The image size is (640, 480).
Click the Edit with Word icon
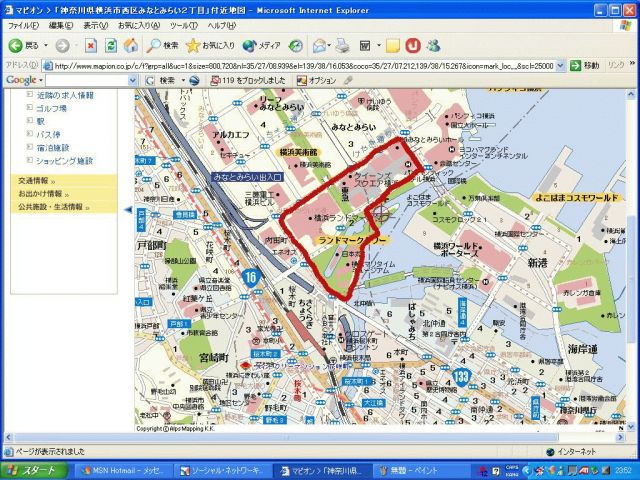tap(364, 46)
